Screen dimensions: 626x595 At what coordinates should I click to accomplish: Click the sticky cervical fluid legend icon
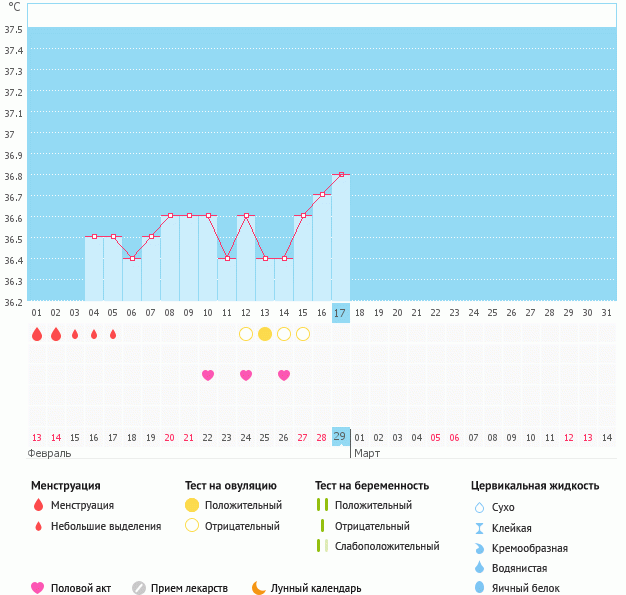tap(479, 528)
